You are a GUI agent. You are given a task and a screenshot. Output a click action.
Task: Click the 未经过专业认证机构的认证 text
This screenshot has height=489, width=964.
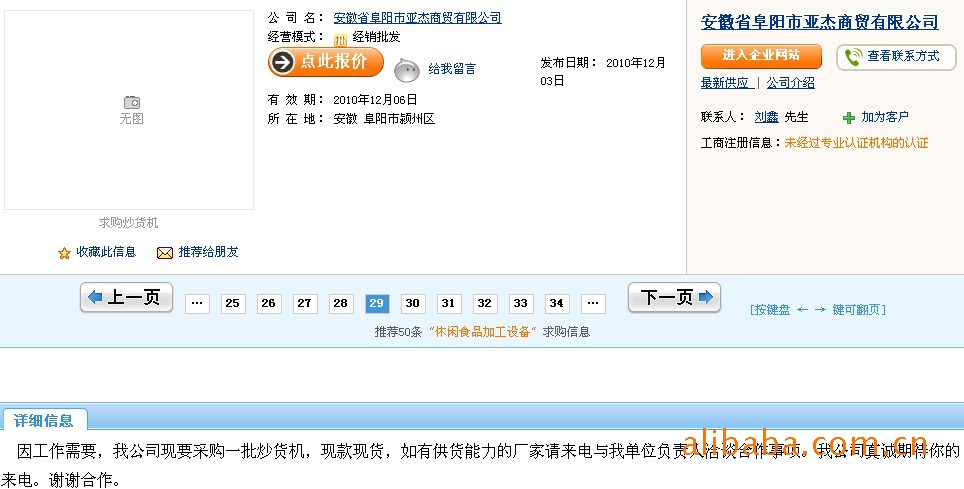856,143
